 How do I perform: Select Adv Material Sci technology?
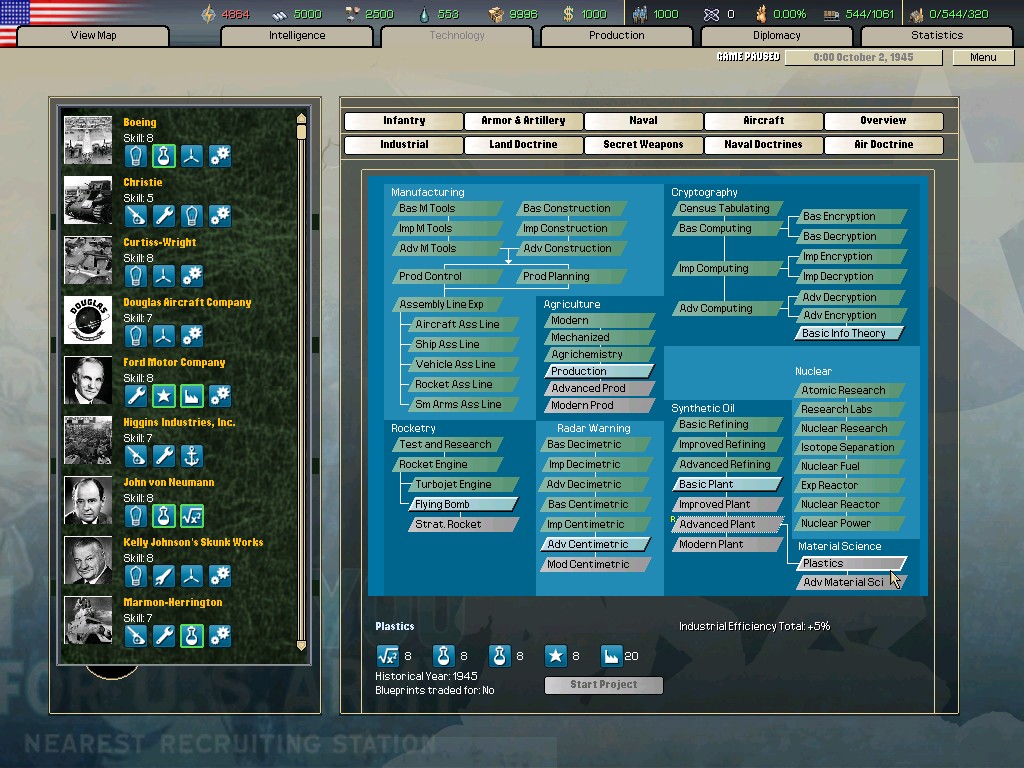pyautogui.click(x=851, y=582)
